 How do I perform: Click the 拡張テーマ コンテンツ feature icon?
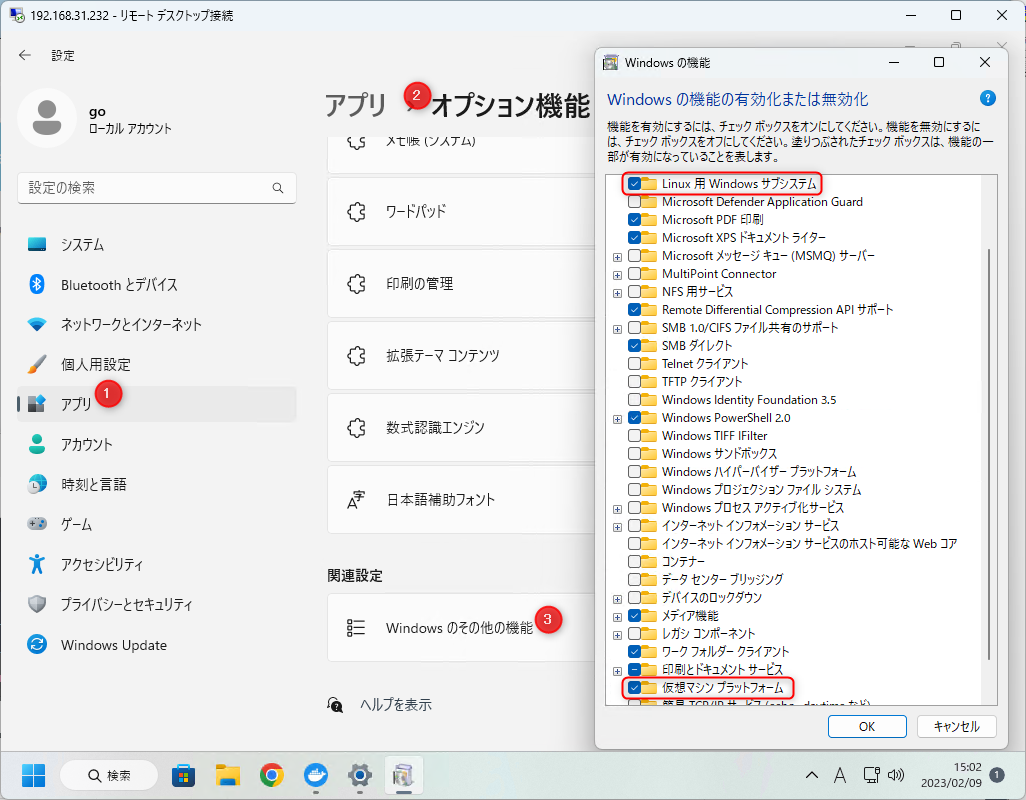(356, 355)
